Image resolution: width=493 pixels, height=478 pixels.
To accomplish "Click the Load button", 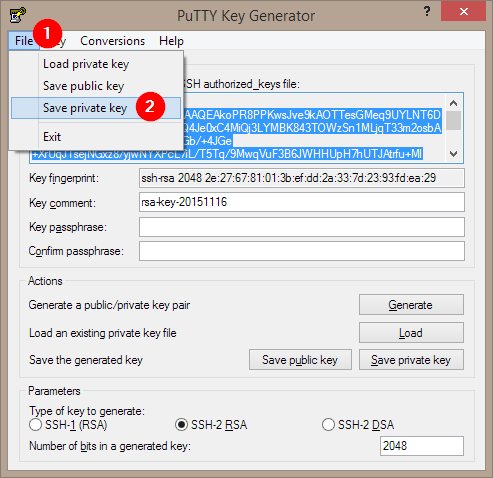I will coord(411,333).
